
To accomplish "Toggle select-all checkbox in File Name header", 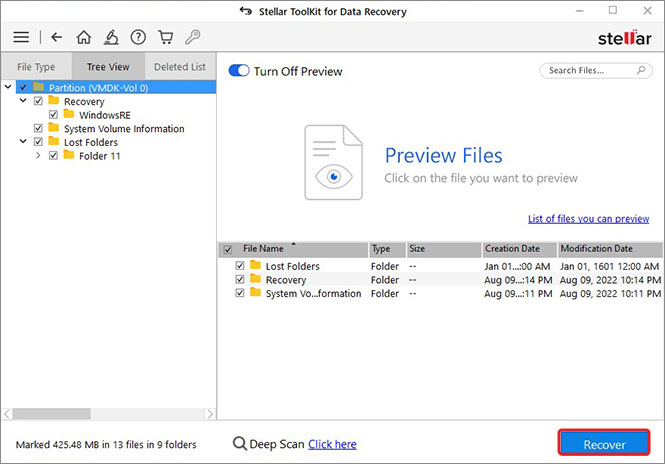I will coord(228,249).
